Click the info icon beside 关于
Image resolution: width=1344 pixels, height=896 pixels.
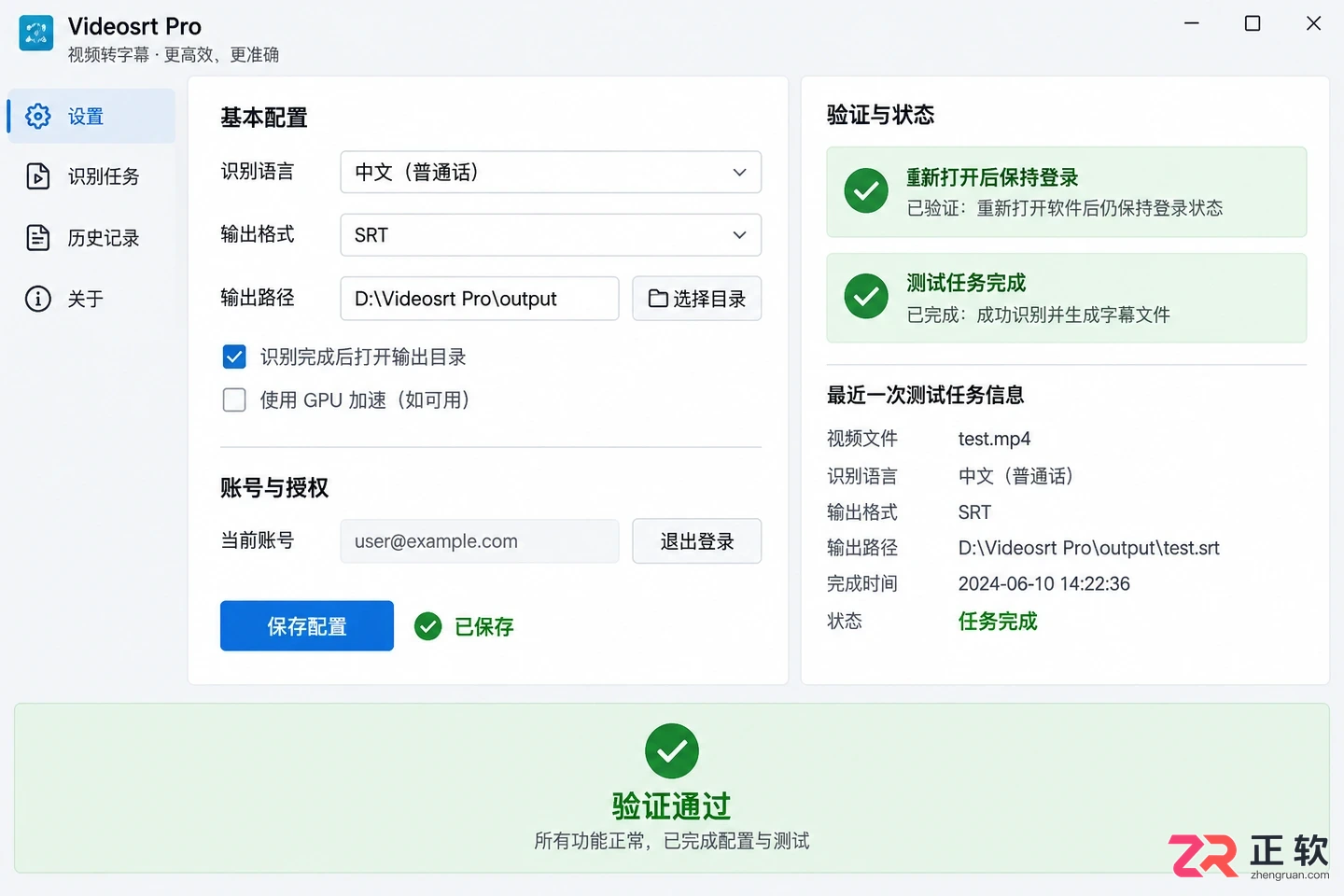pos(38,299)
